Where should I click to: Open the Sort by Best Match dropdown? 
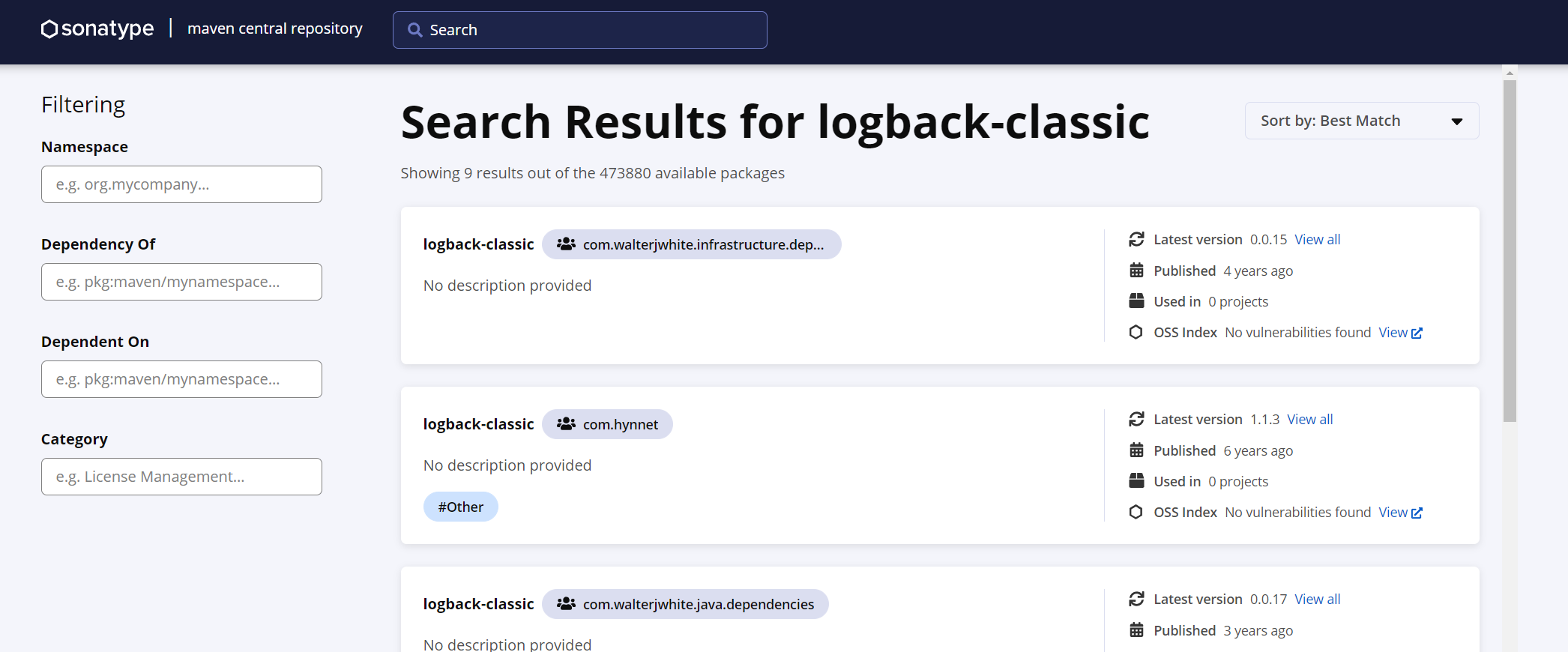point(1360,121)
